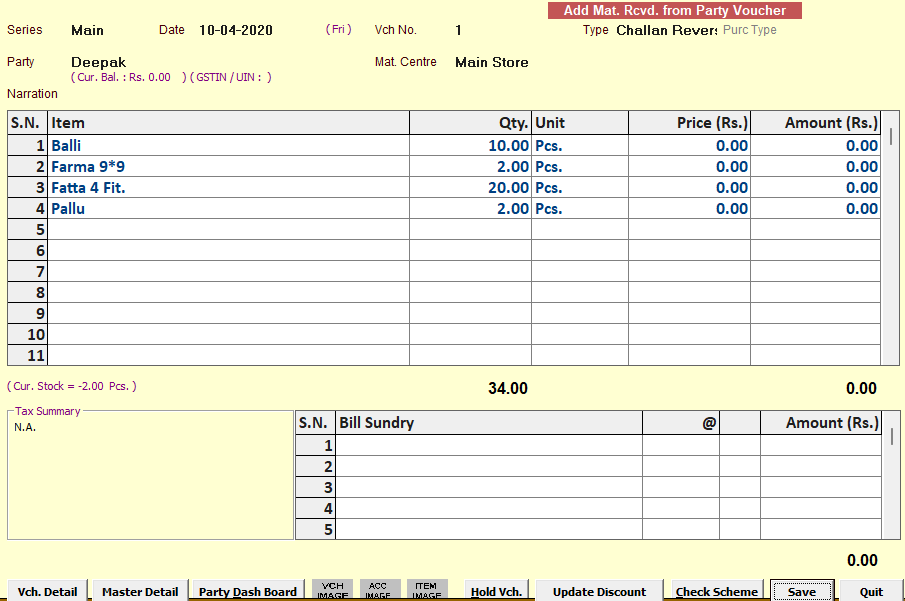
Task: Open Vch. Detail
Action: click(48, 591)
